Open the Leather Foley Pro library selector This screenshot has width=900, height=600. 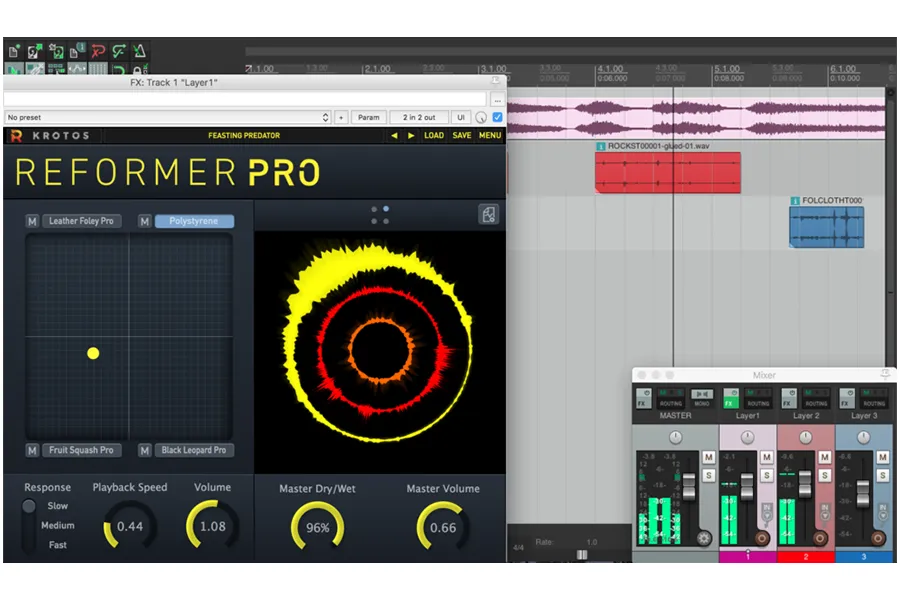click(81, 221)
